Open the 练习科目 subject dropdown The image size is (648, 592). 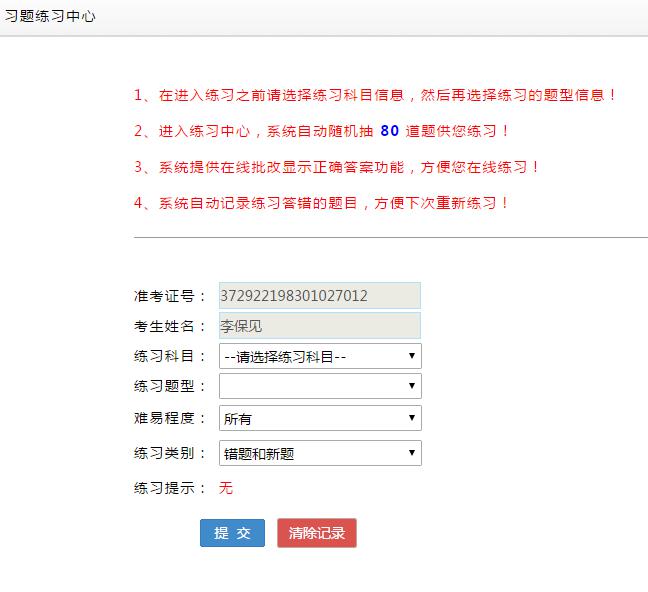[x=320, y=356]
